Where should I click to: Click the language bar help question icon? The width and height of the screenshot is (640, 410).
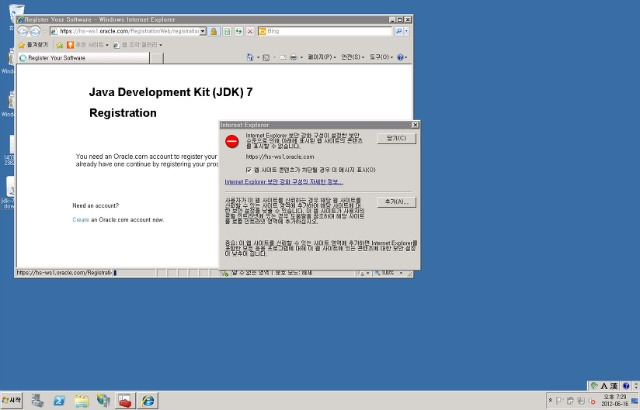pos(626,386)
